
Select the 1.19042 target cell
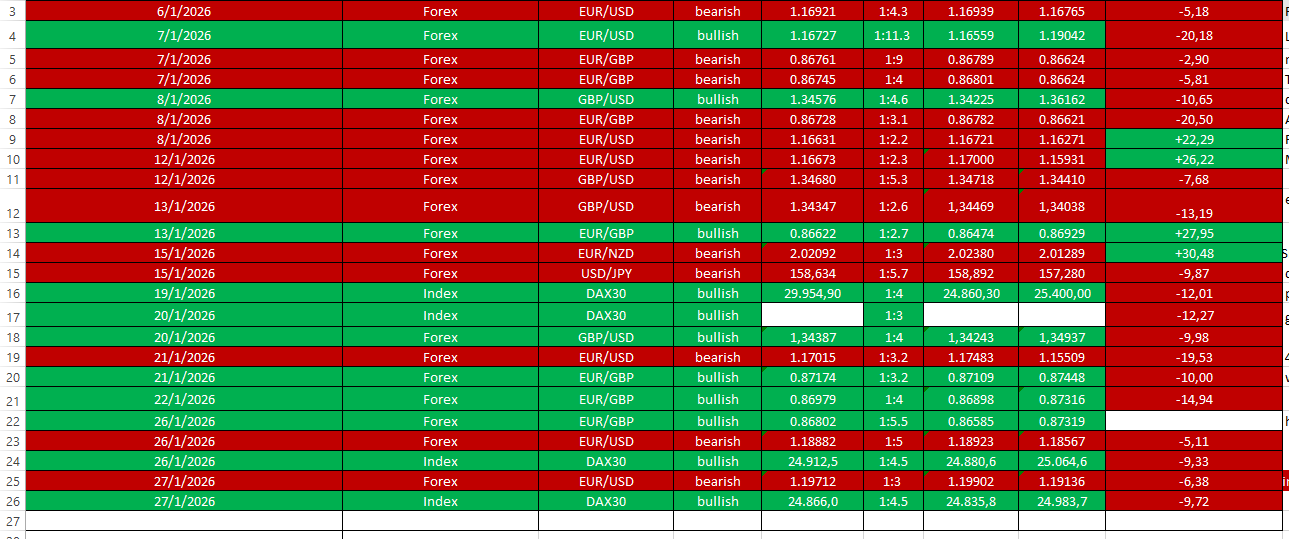pos(1061,35)
